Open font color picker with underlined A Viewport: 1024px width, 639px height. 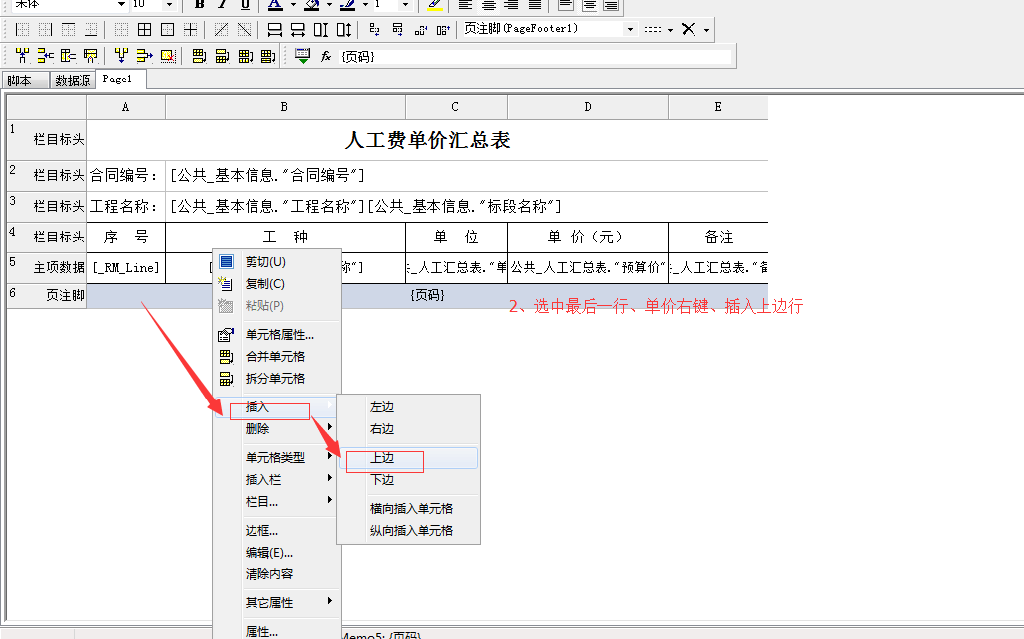pos(275,5)
